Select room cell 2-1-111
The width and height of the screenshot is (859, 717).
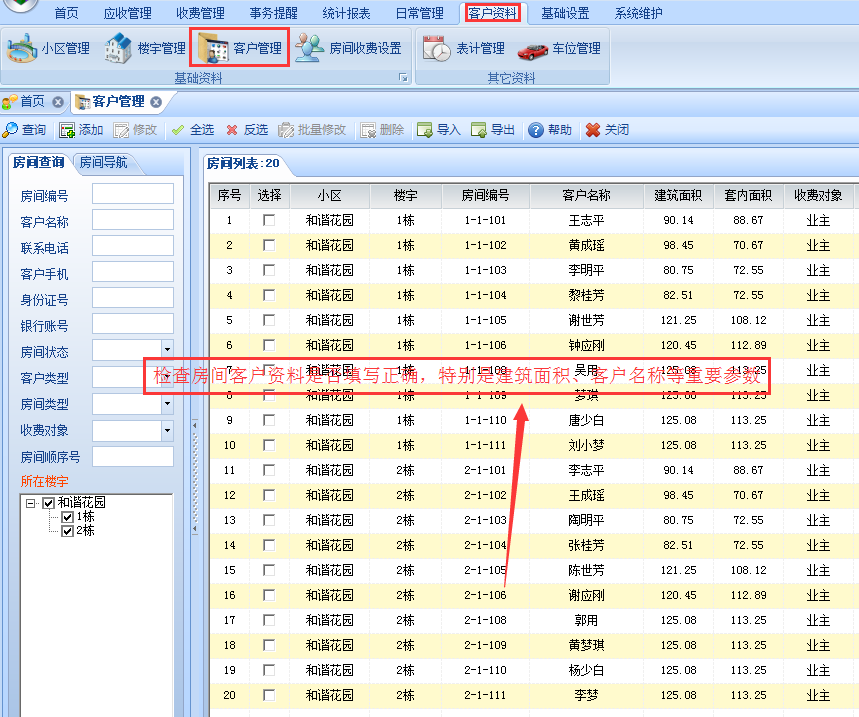[485, 695]
